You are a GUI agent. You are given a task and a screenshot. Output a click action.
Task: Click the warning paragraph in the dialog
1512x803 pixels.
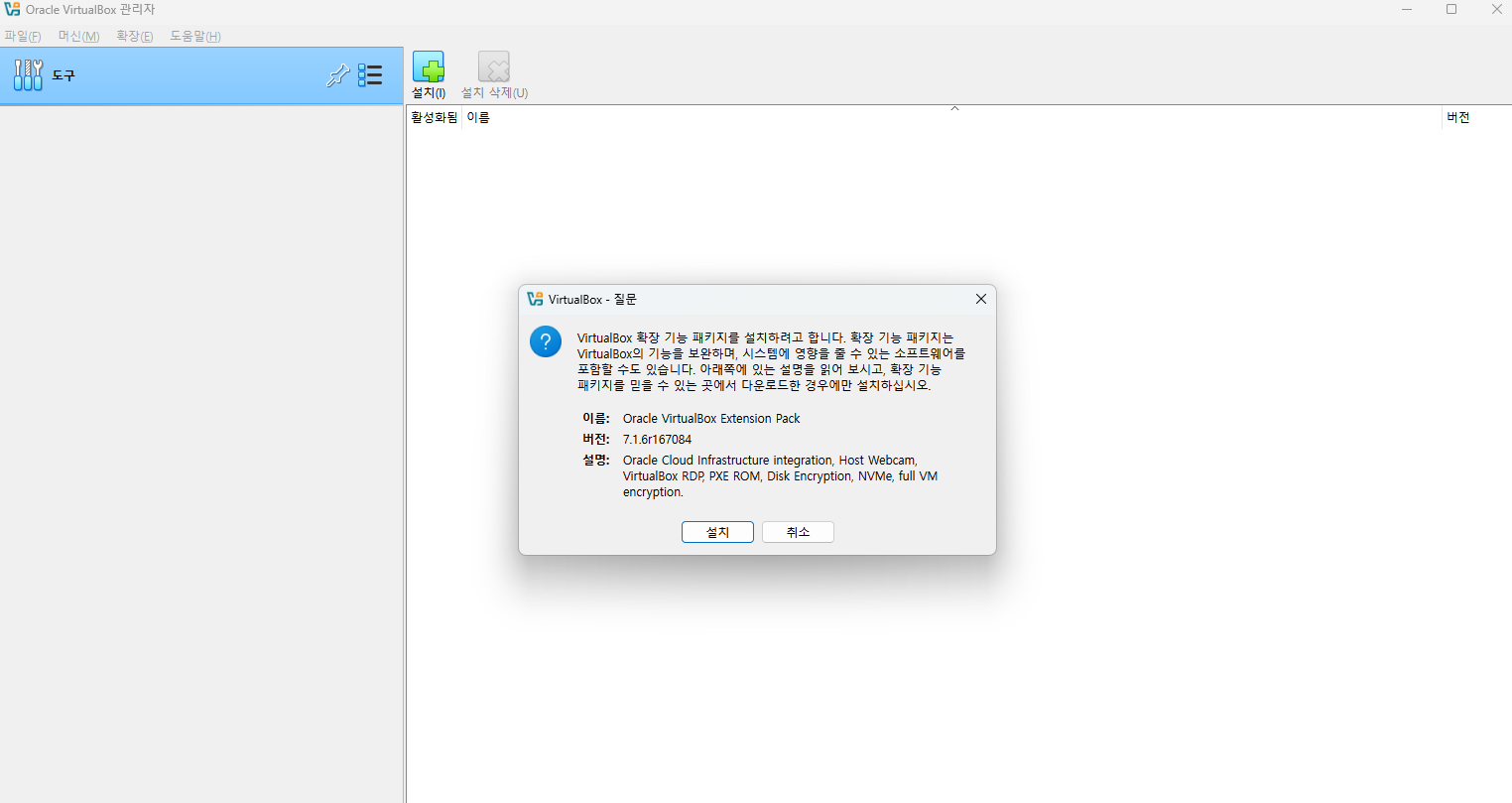coord(771,361)
